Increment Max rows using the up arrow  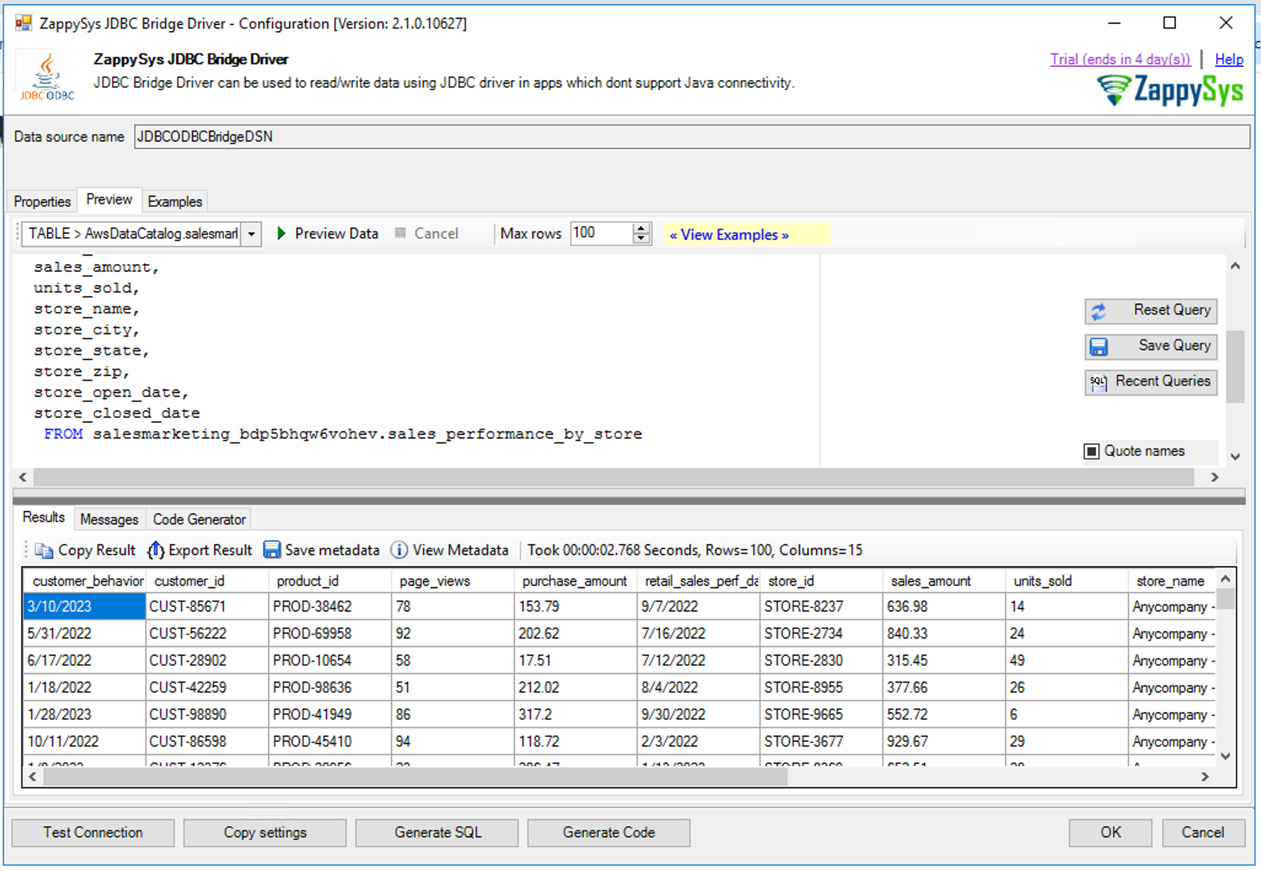[x=640, y=228]
